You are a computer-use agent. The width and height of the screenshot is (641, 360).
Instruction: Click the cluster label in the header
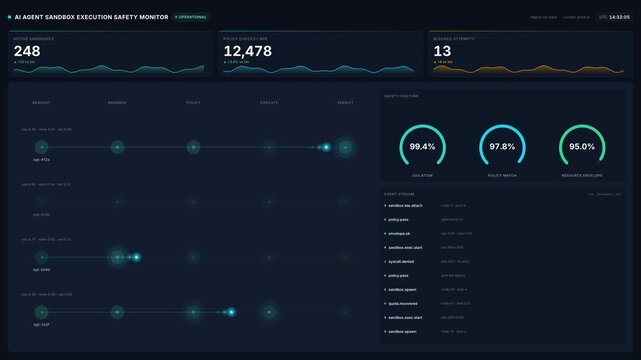(x=576, y=17)
